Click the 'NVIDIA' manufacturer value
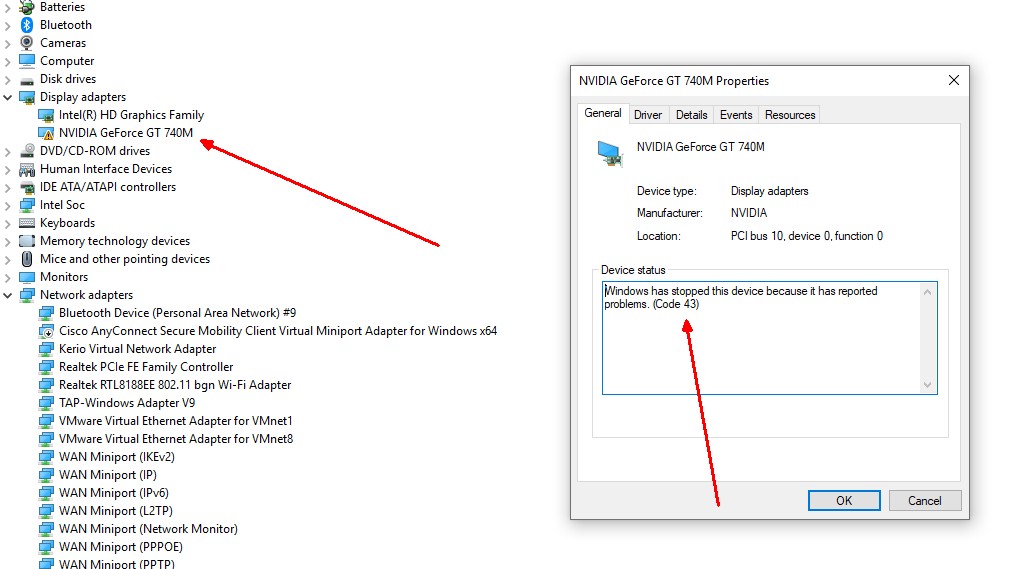This screenshot has width=1034, height=569. [748, 213]
